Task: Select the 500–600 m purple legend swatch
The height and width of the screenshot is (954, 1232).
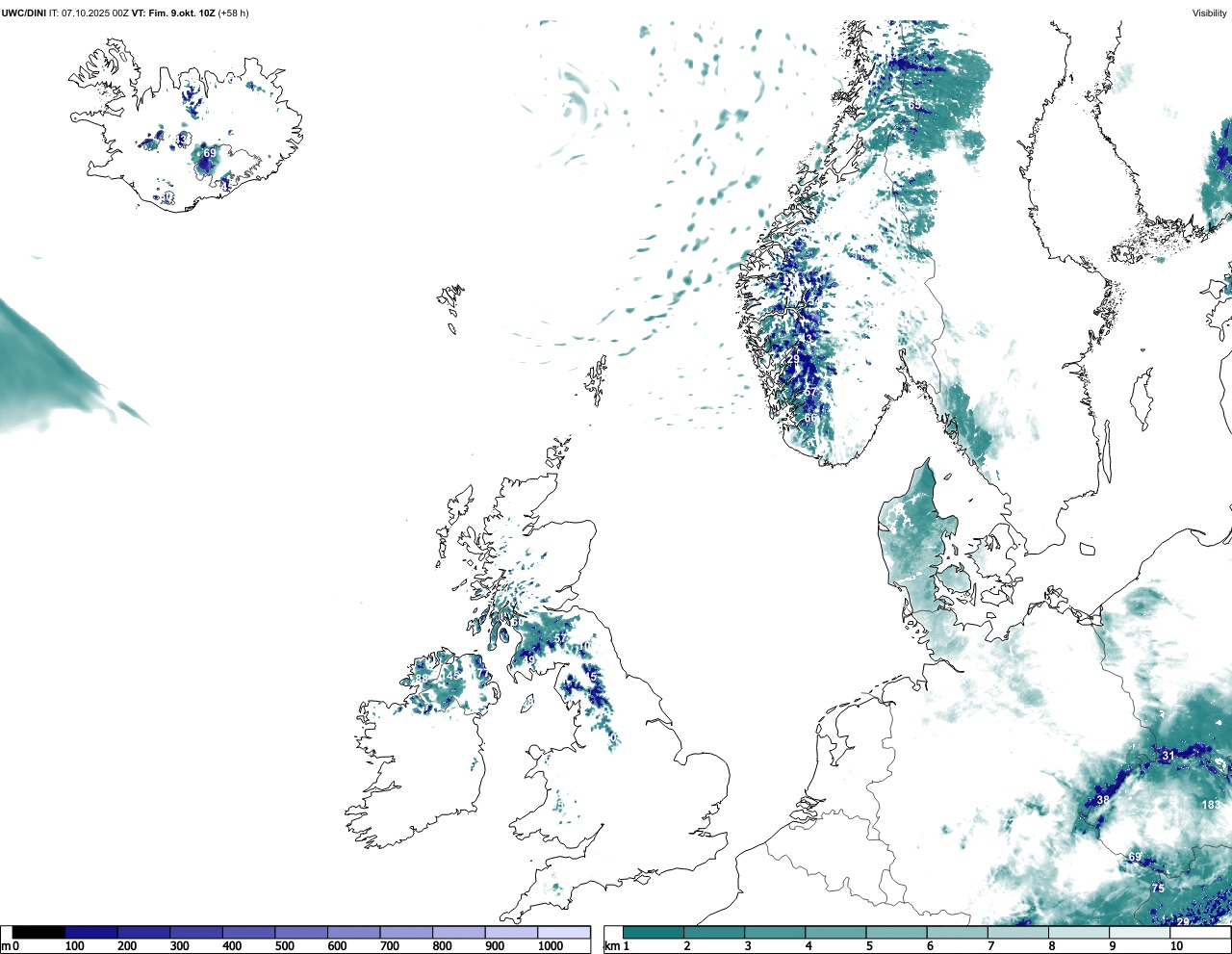Action: pyautogui.click(x=301, y=932)
